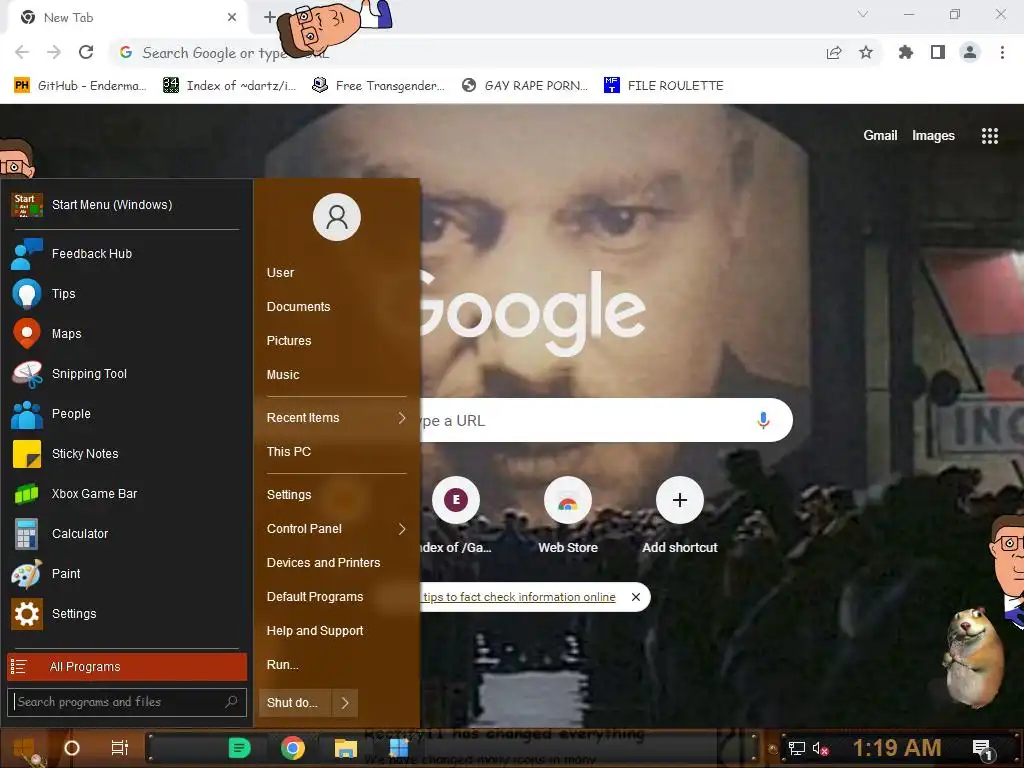
Task: Open Gmail link
Action: click(x=880, y=136)
